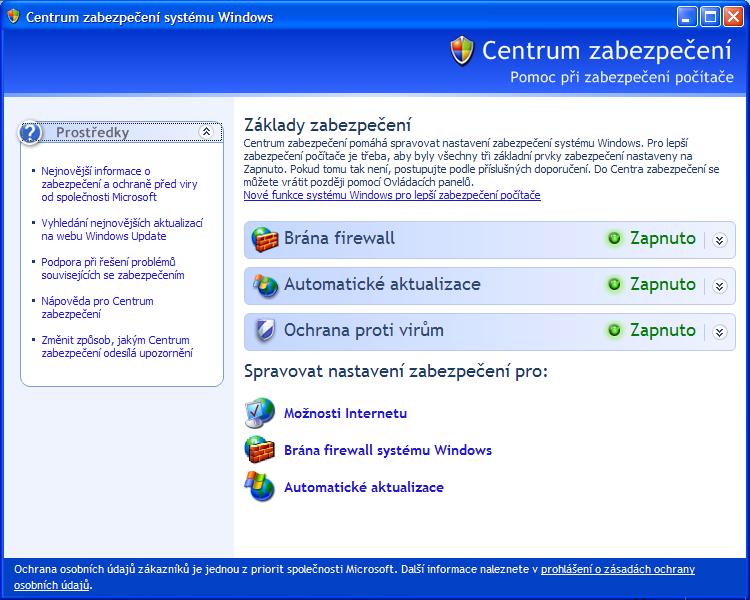The width and height of the screenshot is (750, 600).
Task: Click the Brána firewall section header text
Action: tap(339, 238)
